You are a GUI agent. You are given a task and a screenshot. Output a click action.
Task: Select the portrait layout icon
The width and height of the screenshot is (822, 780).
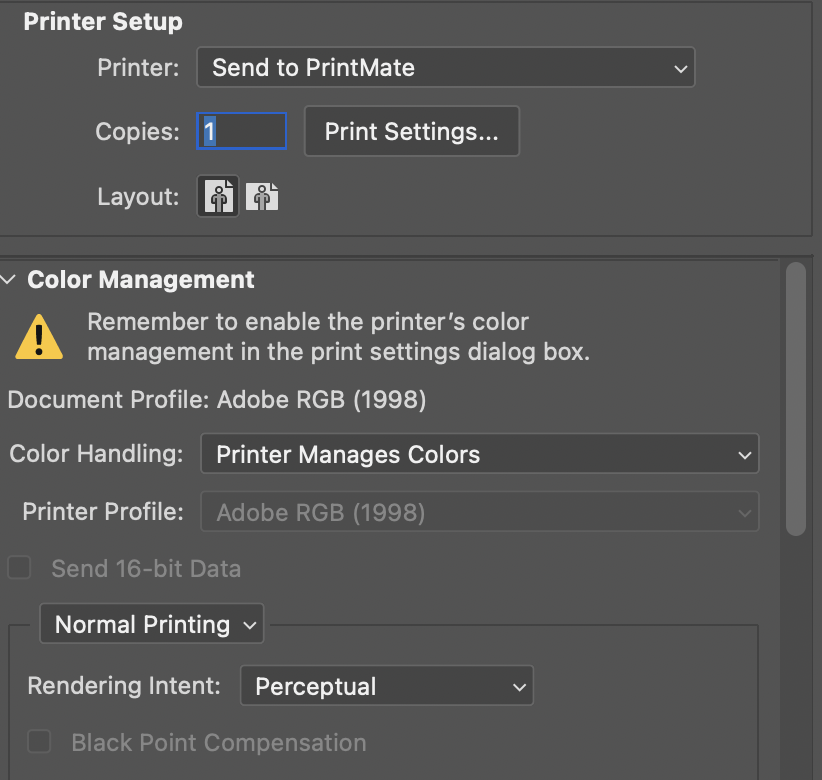click(x=218, y=196)
